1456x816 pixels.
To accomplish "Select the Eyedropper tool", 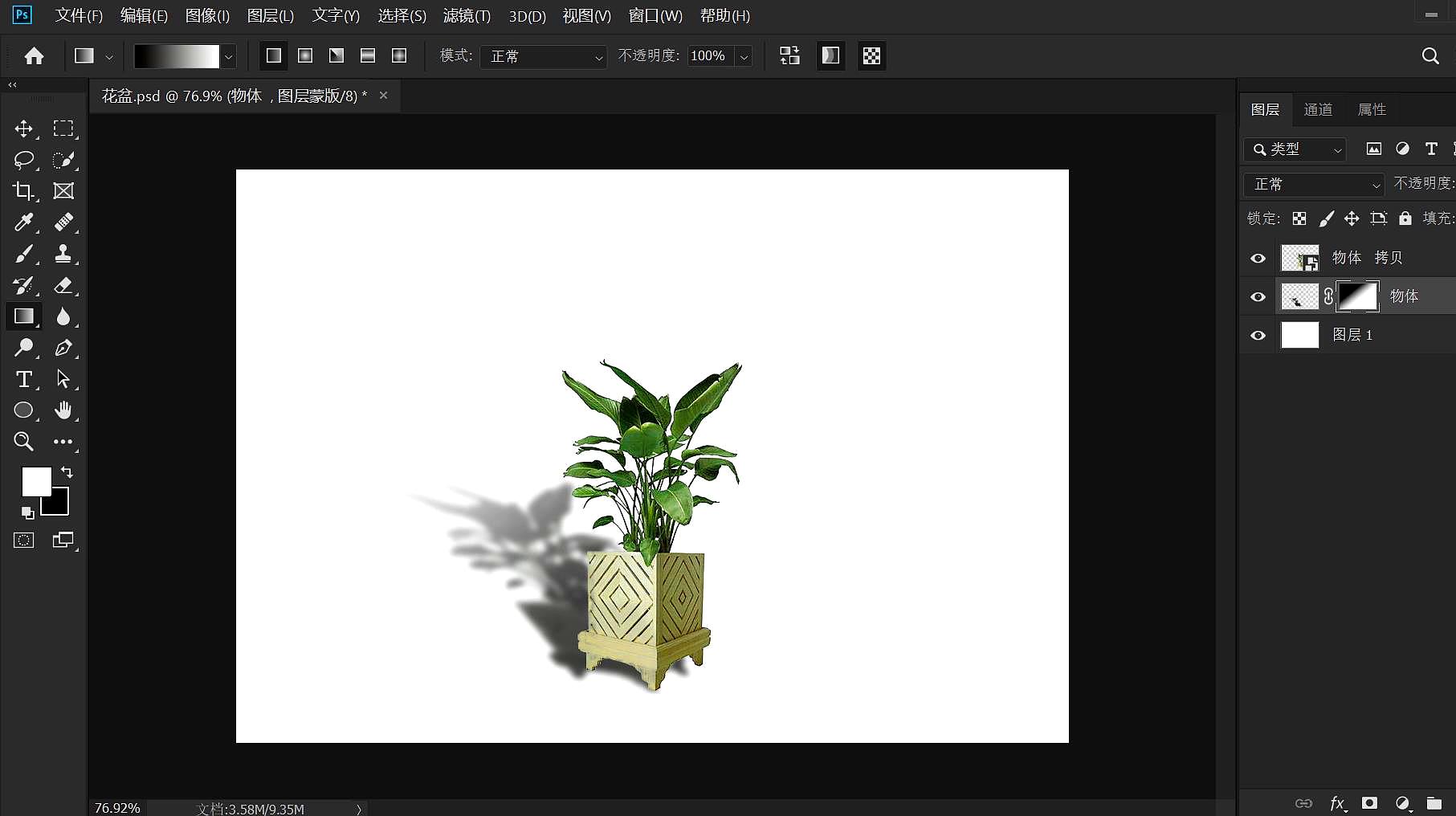I will (24, 222).
